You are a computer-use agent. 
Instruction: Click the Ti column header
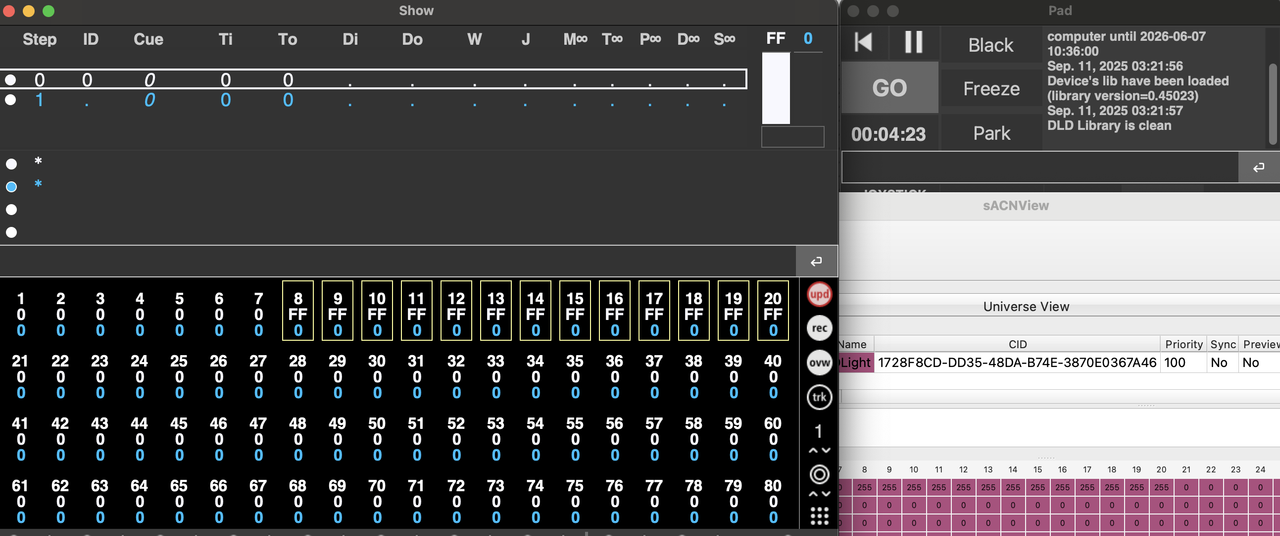(226, 39)
